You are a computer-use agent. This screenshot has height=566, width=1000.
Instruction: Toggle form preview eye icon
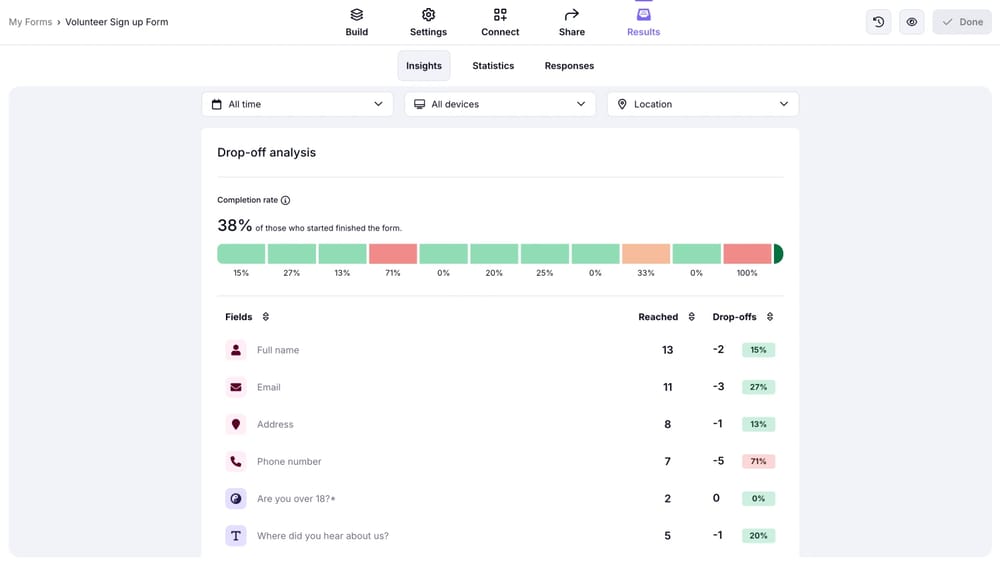[x=912, y=22]
